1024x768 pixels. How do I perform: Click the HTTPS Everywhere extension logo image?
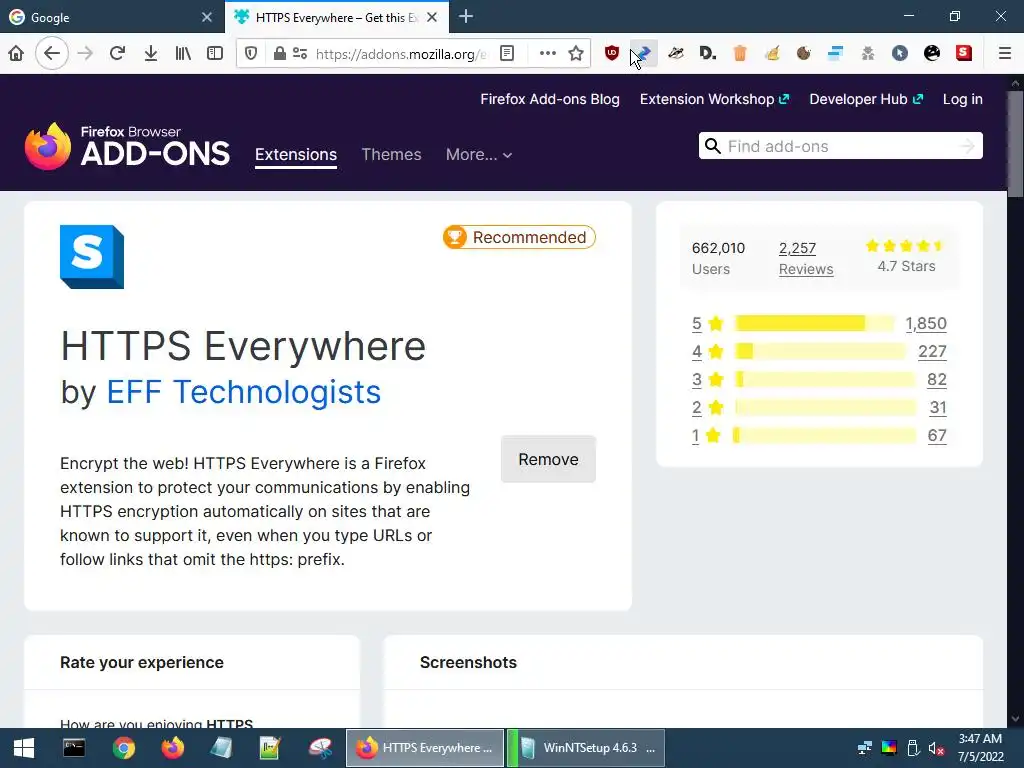[x=92, y=257]
